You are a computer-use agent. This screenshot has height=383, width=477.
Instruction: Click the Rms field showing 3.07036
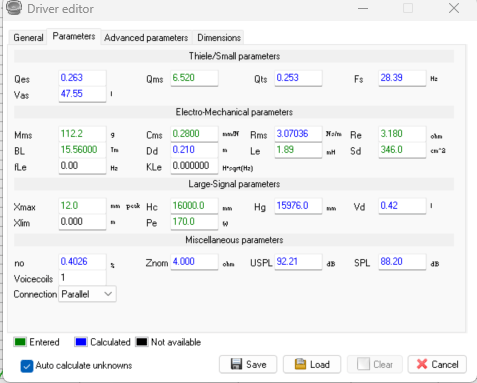click(x=298, y=134)
